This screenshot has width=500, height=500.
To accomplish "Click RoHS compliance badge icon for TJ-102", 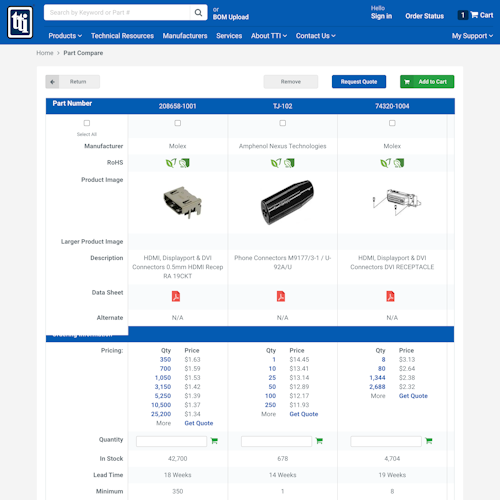I will [289, 163].
